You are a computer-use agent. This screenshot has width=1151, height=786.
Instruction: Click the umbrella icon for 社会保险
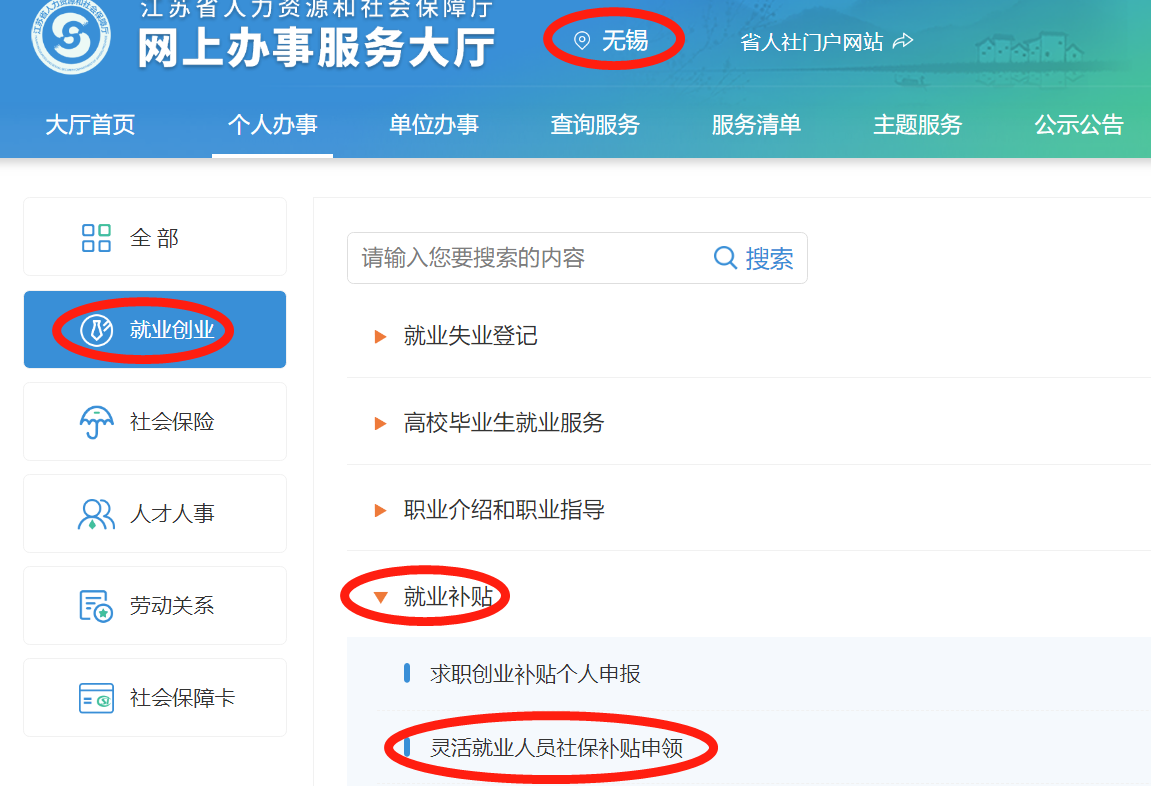pyautogui.click(x=96, y=422)
